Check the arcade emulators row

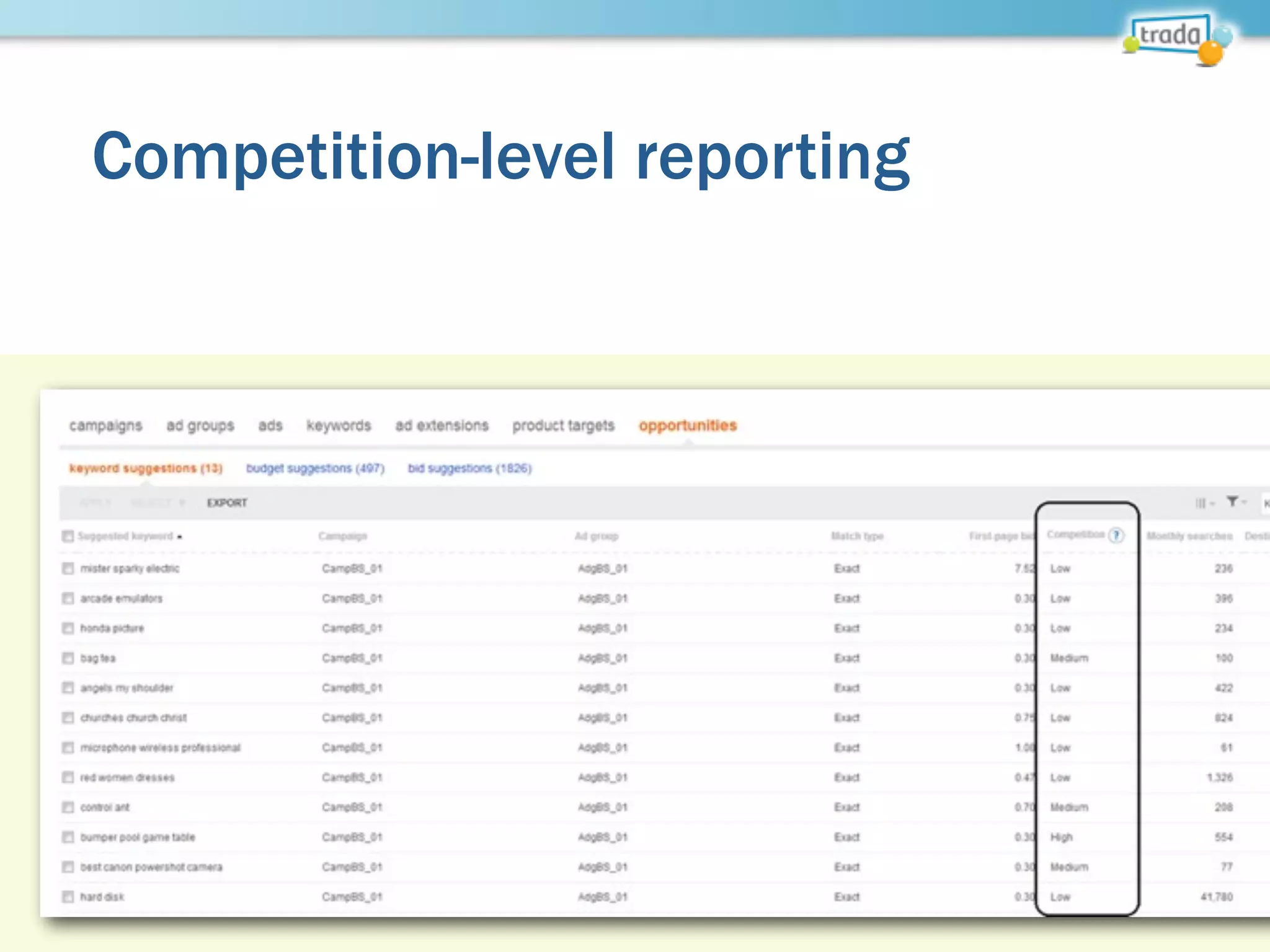click(x=68, y=598)
